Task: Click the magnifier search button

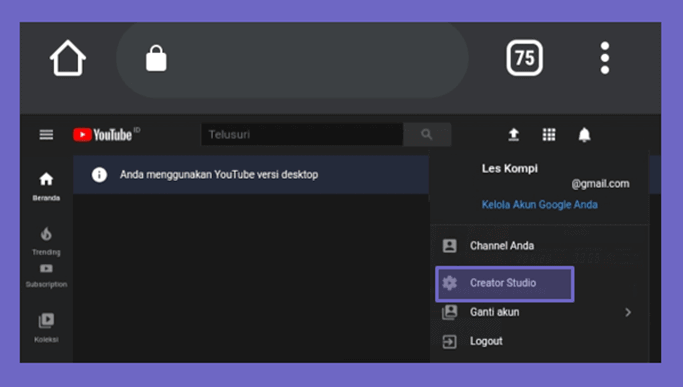Action: tap(427, 134)
